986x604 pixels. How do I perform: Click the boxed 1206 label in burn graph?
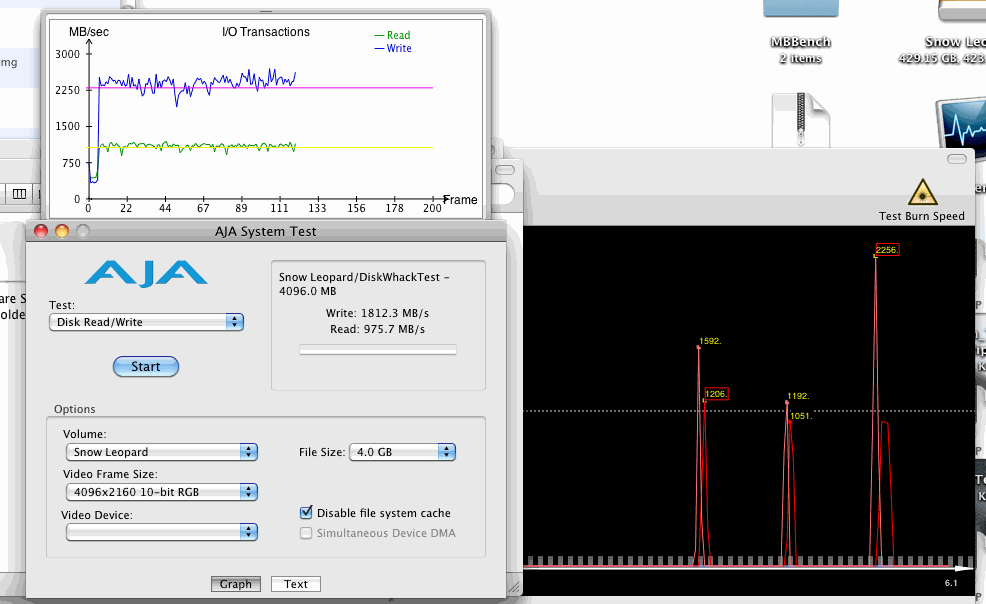coord(716,394)
